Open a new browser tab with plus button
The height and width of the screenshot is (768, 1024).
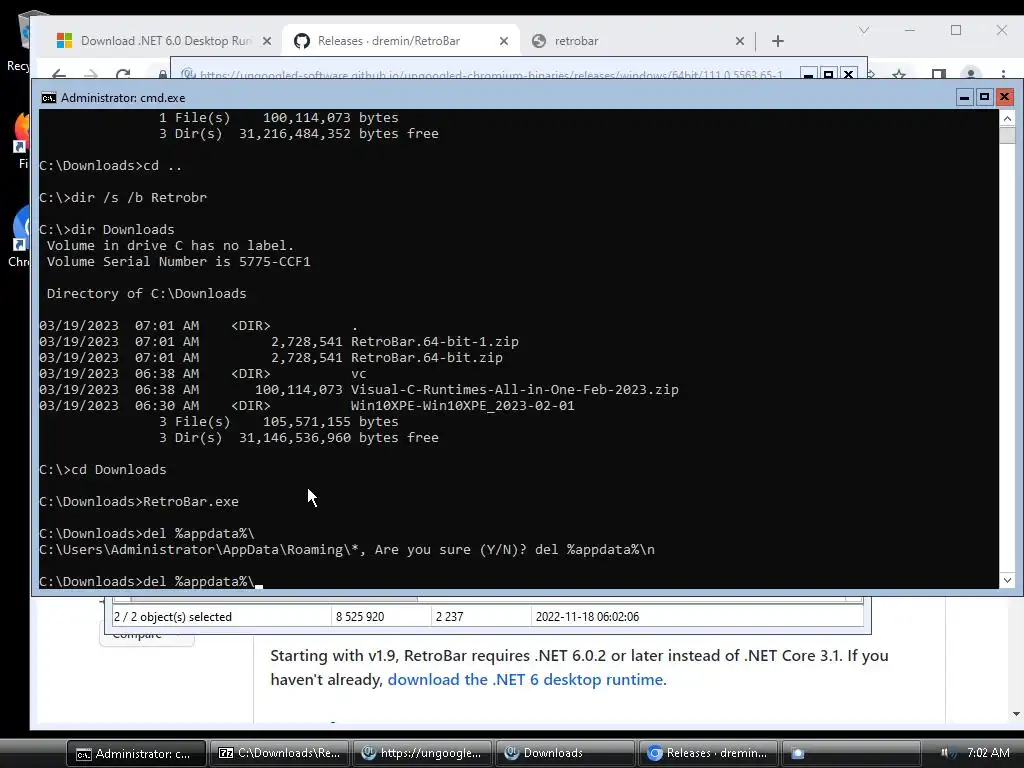[x=777, y=41]
